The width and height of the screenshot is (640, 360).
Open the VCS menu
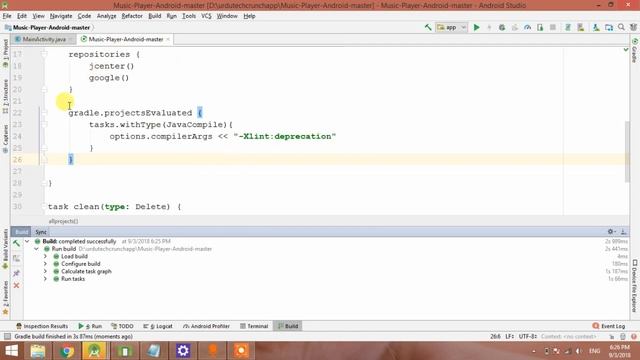coord(206,16)
